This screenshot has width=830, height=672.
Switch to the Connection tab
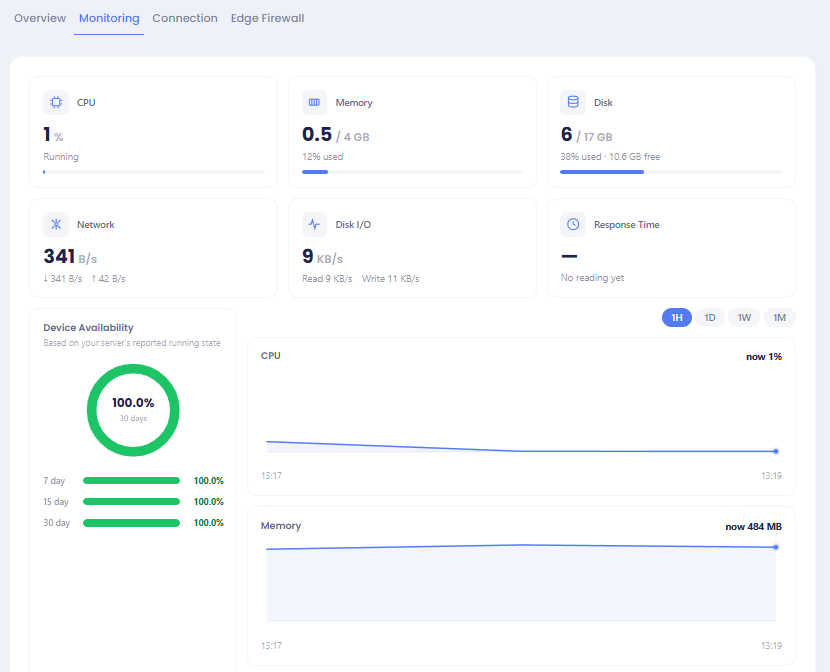pyautogui.click(x=185, y=18)
